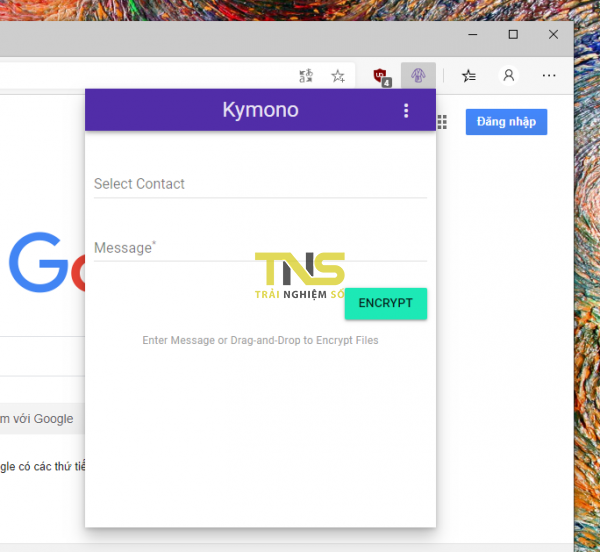Open the Kymono three-dot options menu
The width and height of the screenshot is (600, 552).
coord(406,111)
